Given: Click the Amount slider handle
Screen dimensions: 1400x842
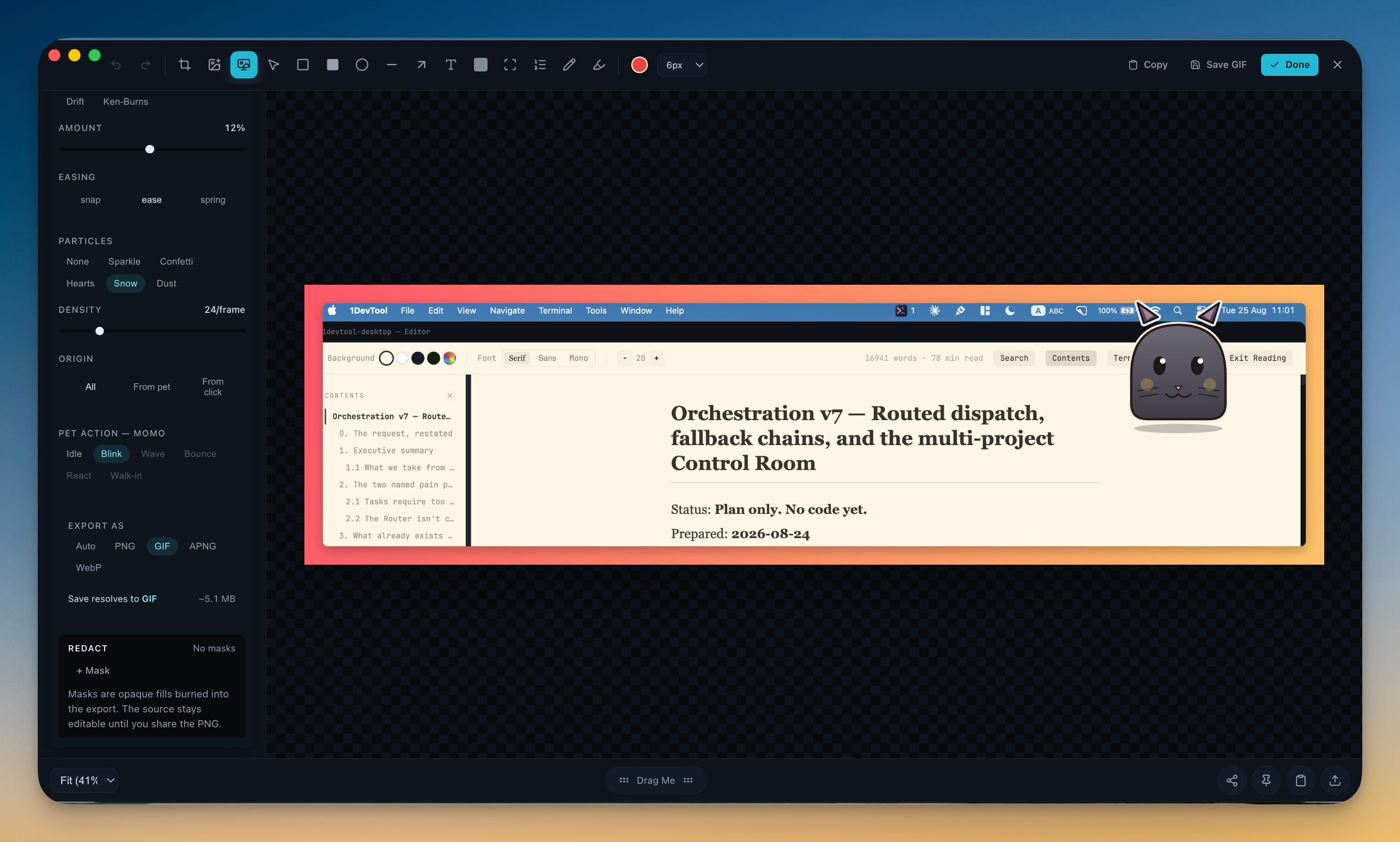Looking at the screenshot, I should pos(150,149).
